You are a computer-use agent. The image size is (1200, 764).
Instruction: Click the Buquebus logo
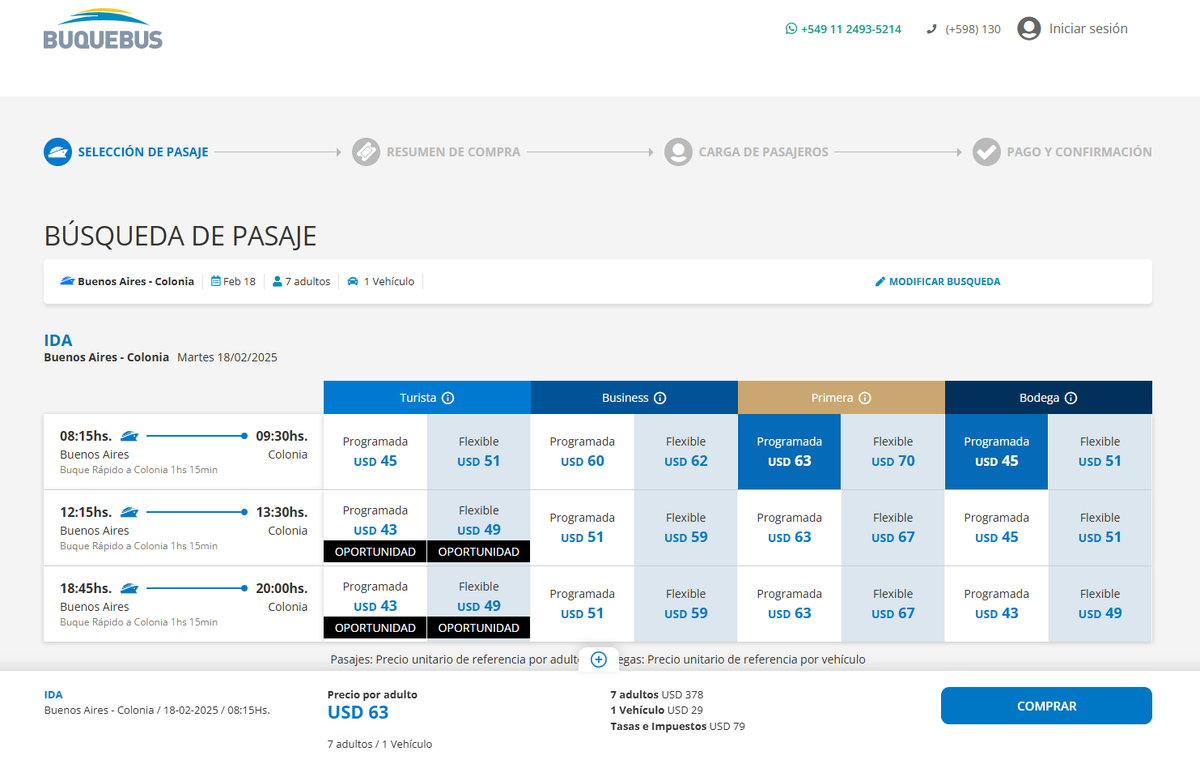point(102,30)
